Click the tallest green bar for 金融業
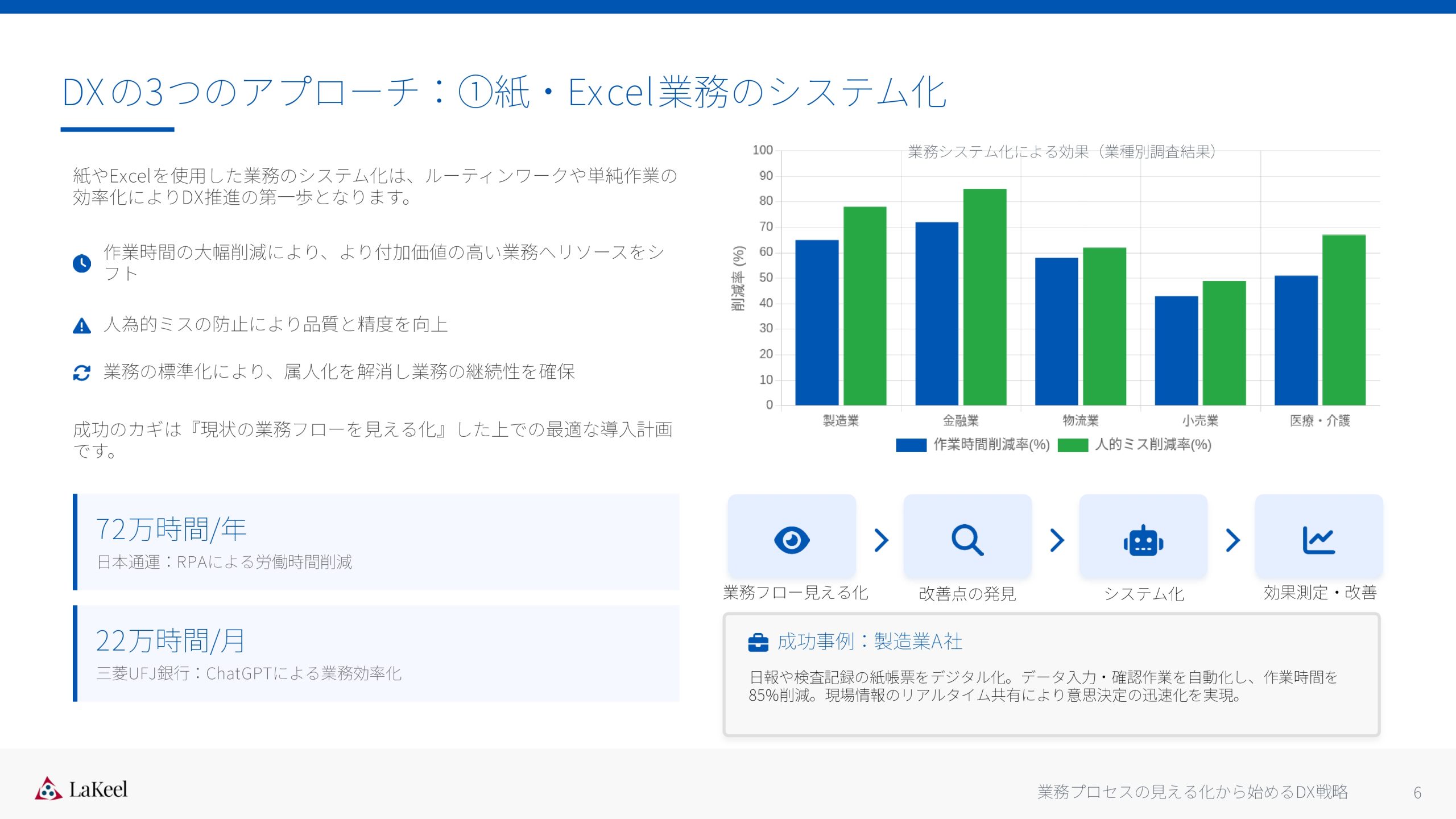Viewport: 1456px width, 819px height. (985, 297)
